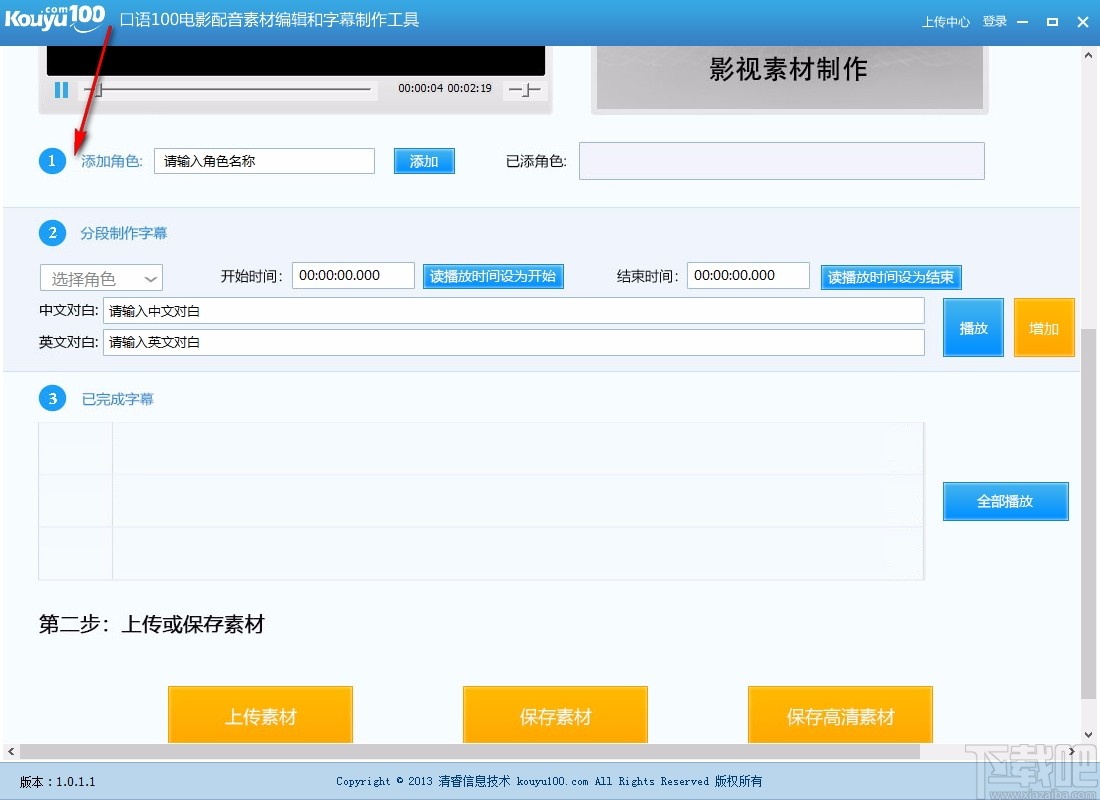Click the step 2 分段制作字幕 circle icon
This screenshot has height=800, width=1100.
[52, 232]
